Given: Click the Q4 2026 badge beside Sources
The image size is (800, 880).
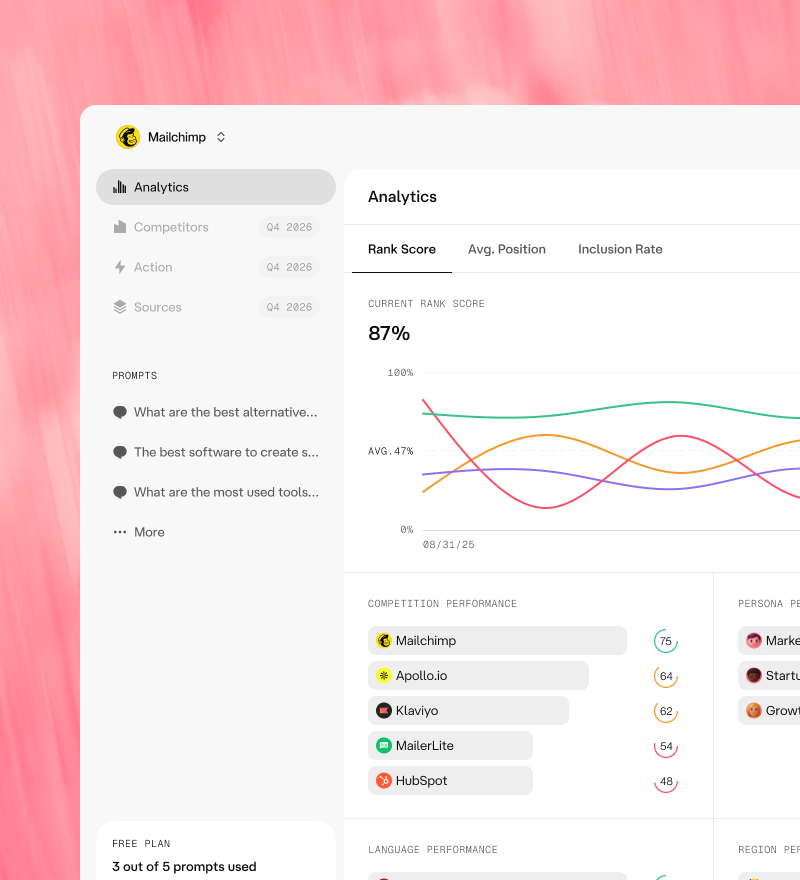Looking at the screenshot, I should [289, 307].
